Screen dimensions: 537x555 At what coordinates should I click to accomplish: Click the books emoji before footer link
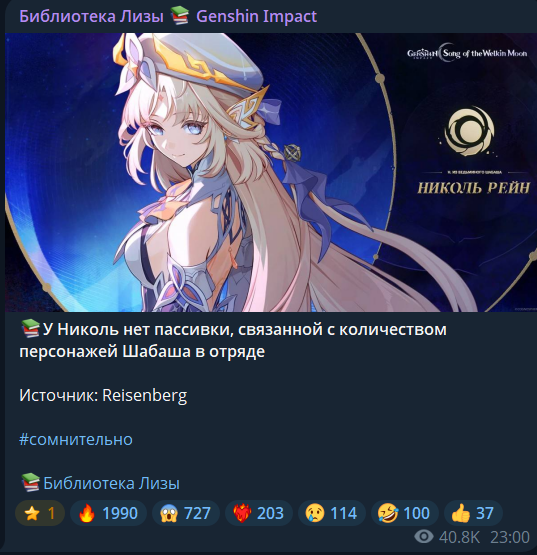[x=30, y=482]
